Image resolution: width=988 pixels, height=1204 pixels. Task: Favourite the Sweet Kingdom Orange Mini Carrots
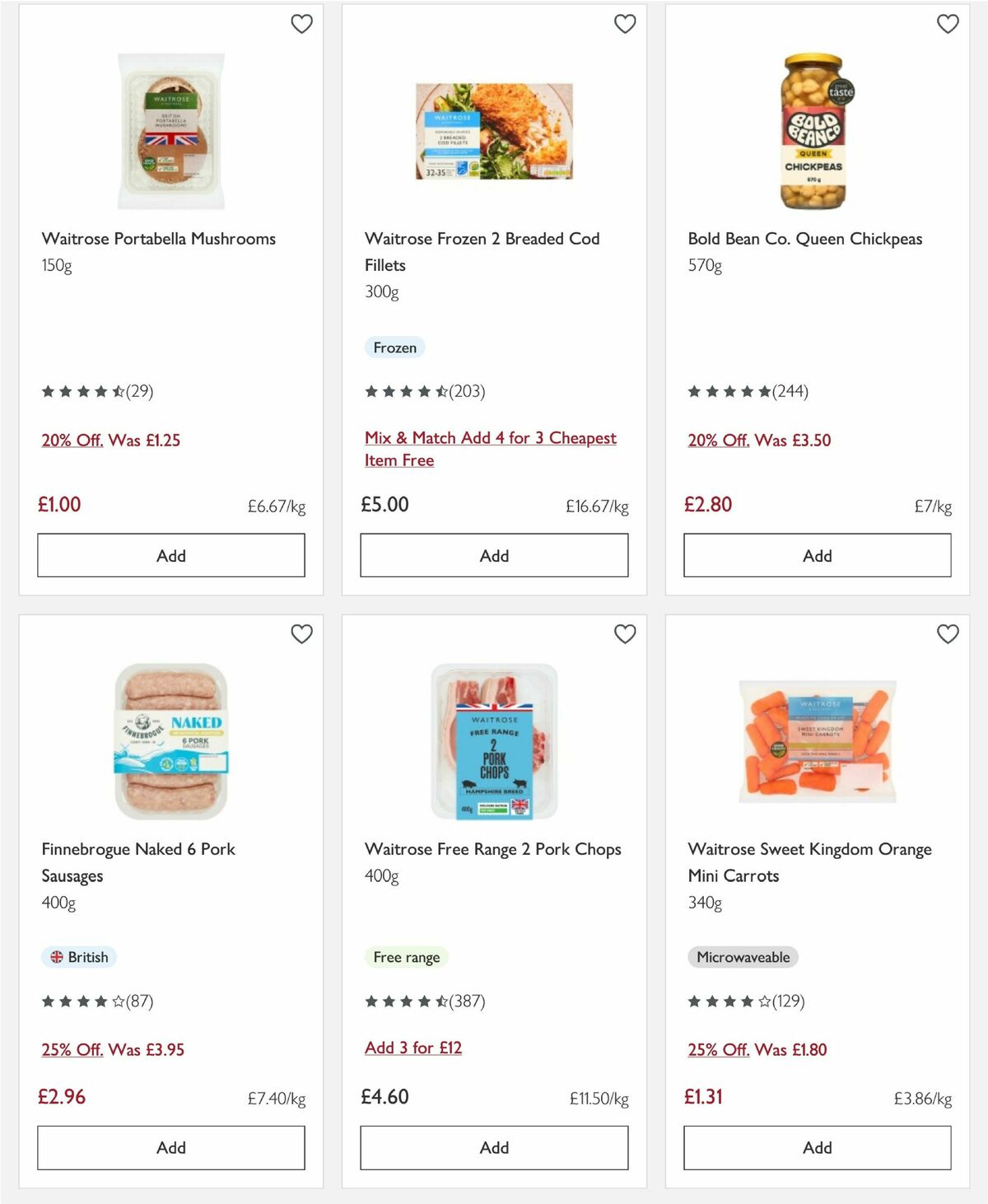point(948,634)
